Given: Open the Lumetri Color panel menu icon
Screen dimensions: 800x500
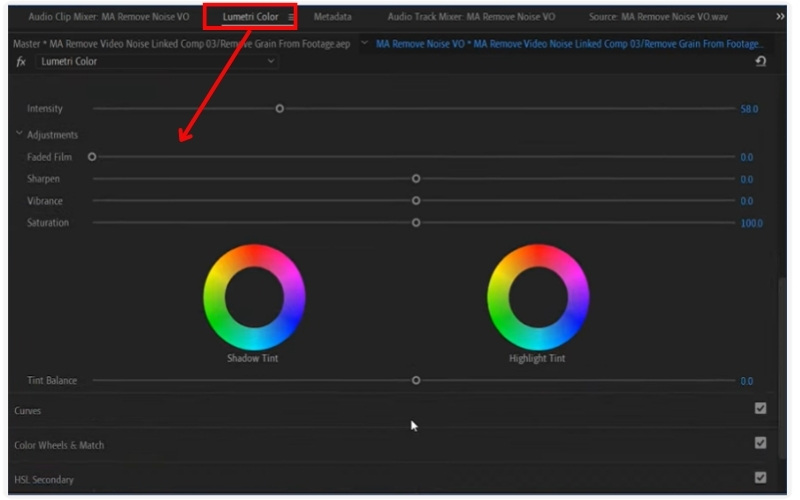Looking at the screenshot, I should tap(291, 17).
